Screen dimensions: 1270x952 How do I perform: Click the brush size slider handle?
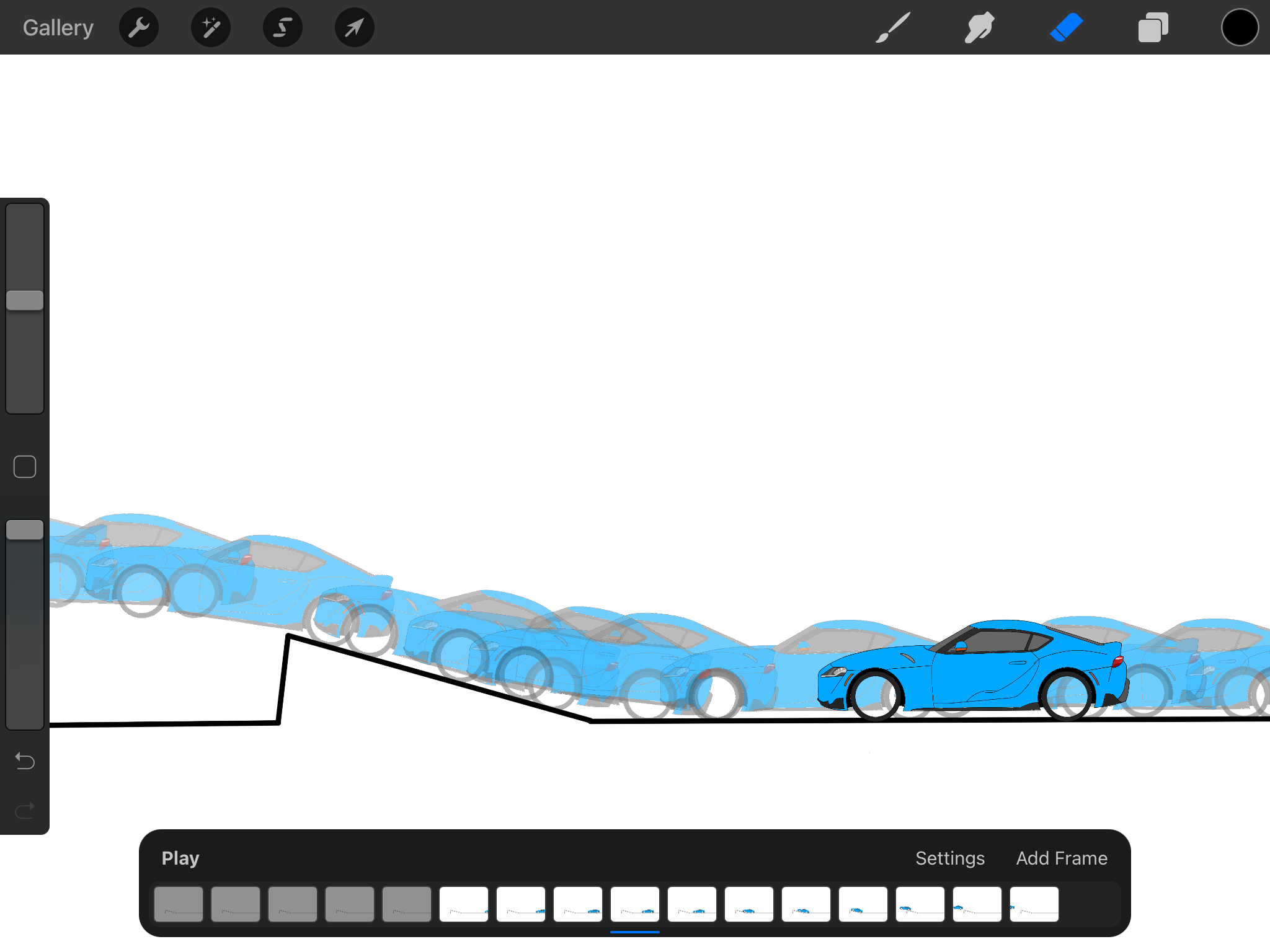(x=25, y=301)
